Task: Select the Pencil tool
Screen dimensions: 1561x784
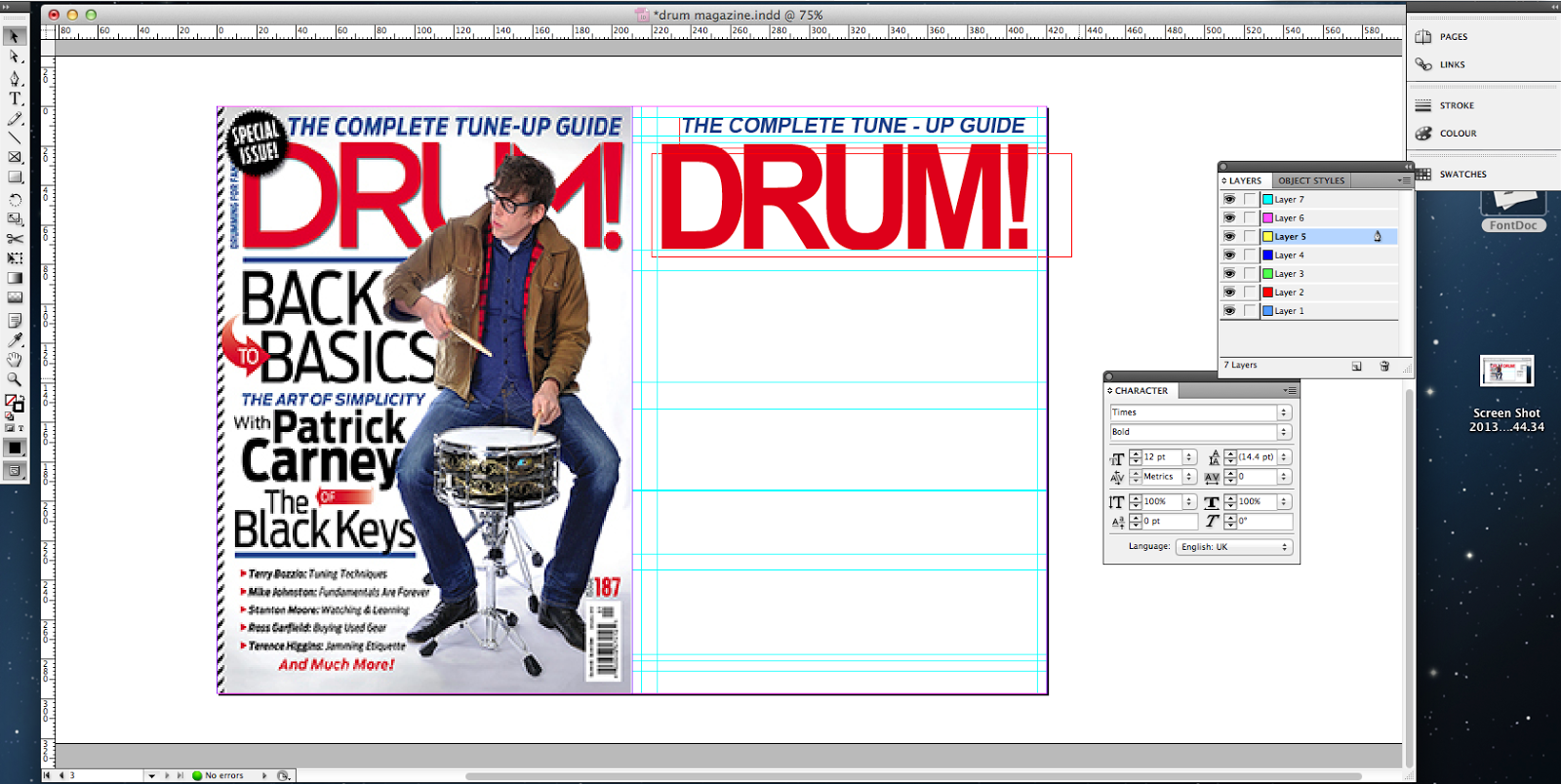Action: click(x=15, y=119)
